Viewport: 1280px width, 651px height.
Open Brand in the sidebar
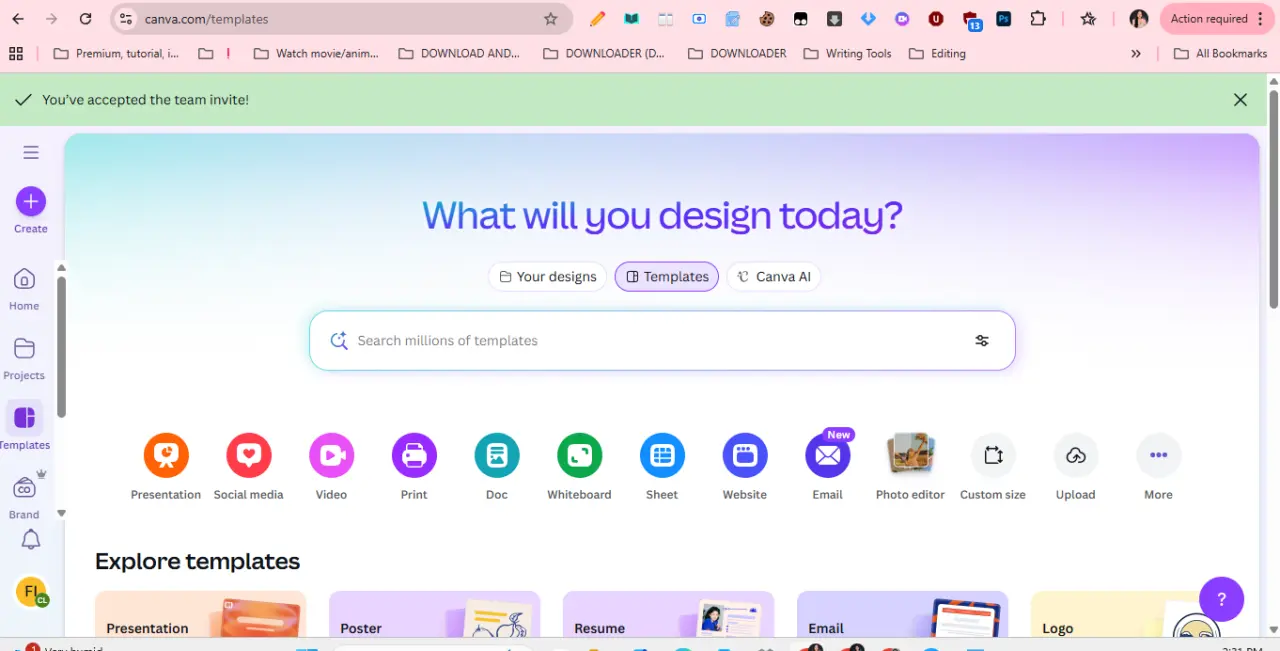coord(24,496)
